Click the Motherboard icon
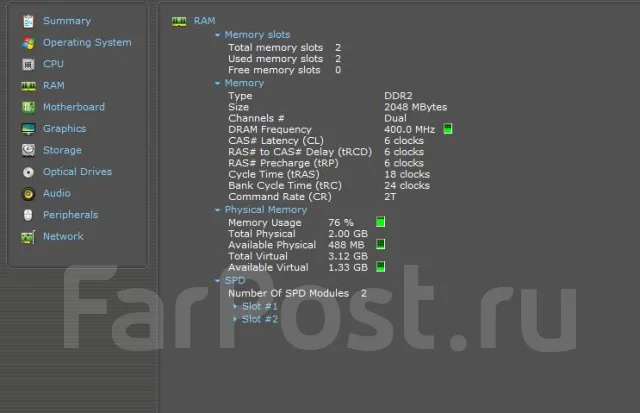This screenshot has height=413, width=640. point(28,107)
